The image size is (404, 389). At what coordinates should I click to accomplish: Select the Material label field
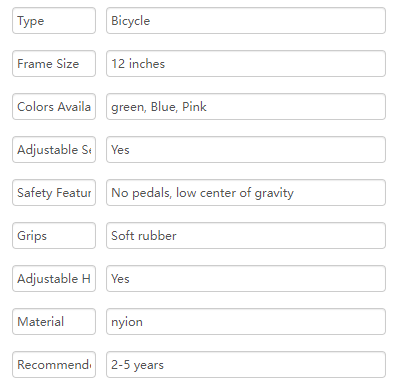(54, 322)
